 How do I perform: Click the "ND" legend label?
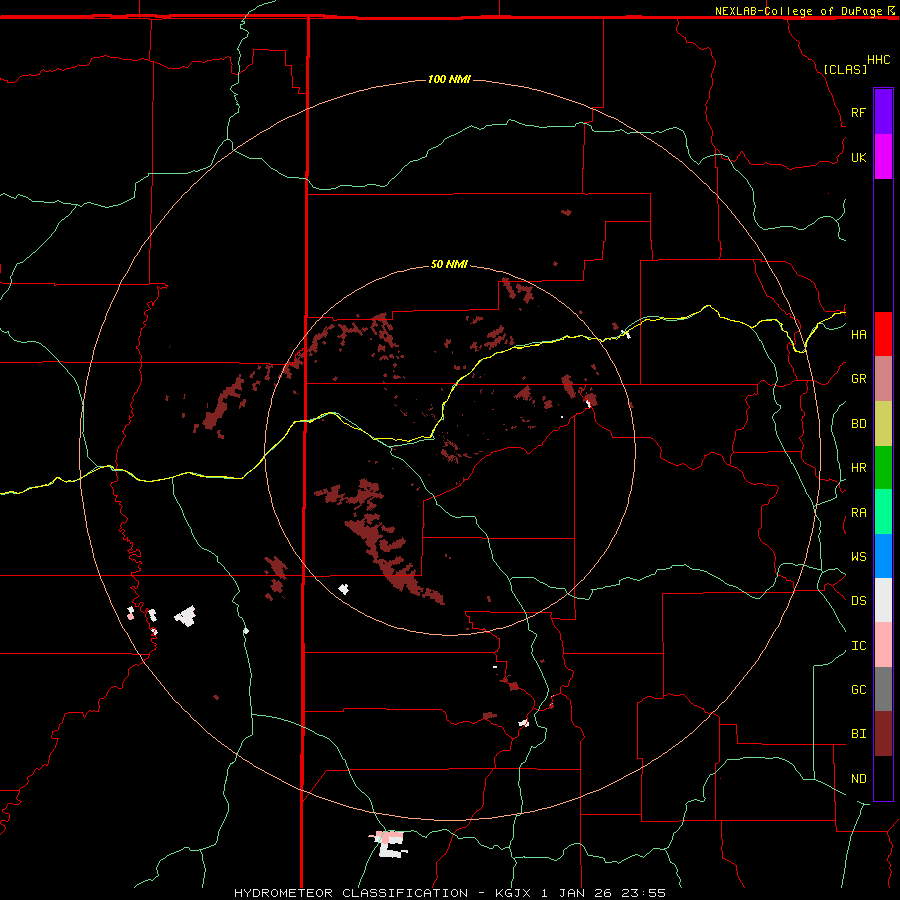(858, 778)
